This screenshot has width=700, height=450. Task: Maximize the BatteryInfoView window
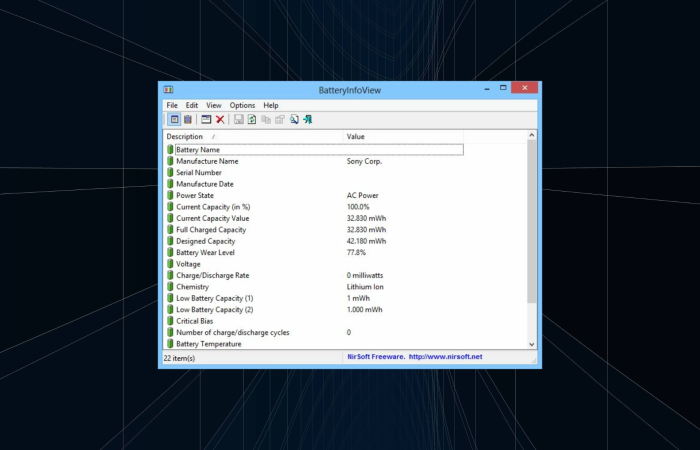503,88
